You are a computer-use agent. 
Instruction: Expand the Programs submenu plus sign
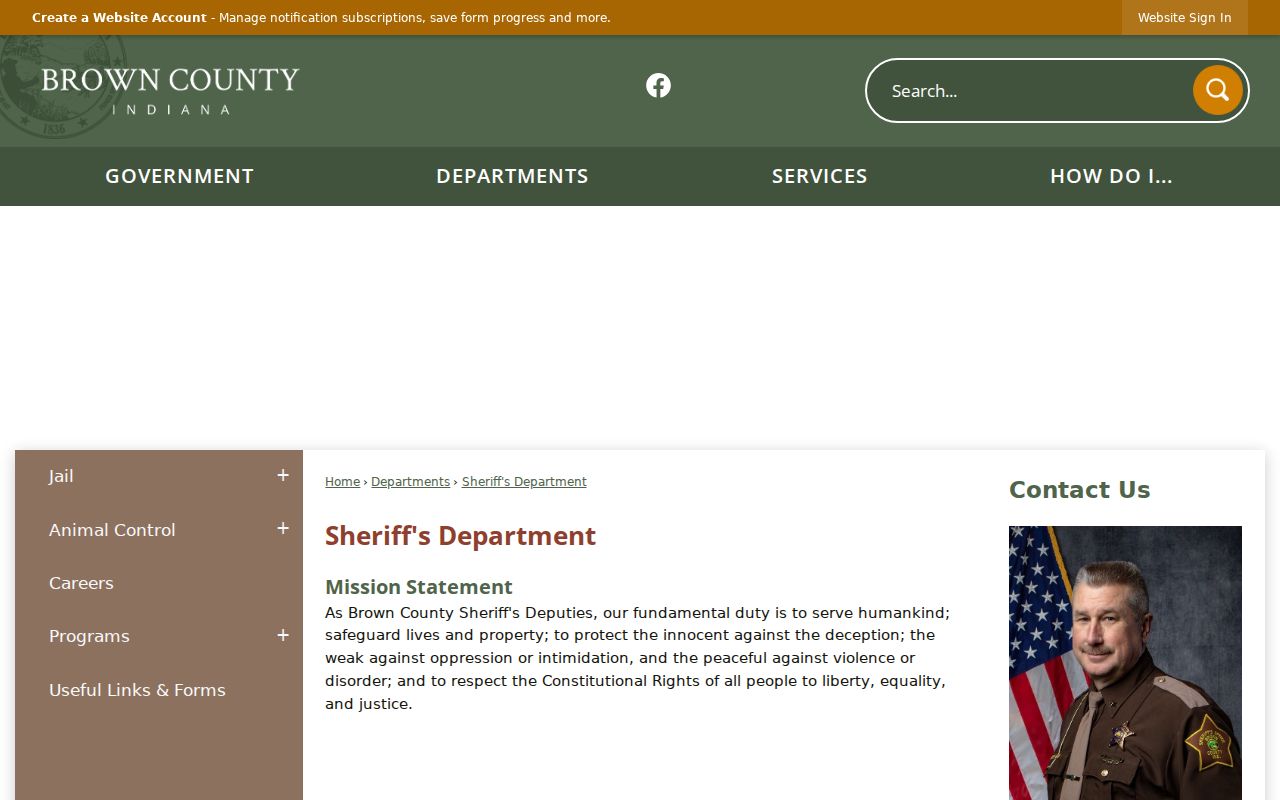283,636
